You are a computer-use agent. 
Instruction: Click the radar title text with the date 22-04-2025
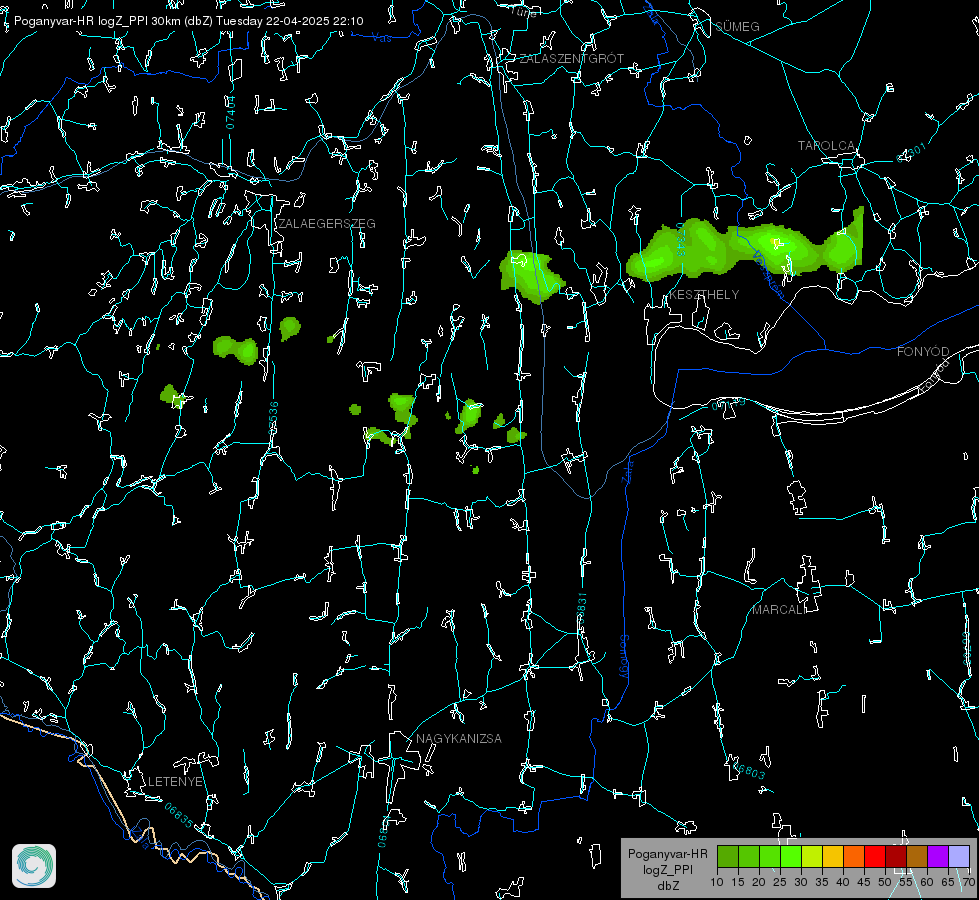[x=189, y=21]
